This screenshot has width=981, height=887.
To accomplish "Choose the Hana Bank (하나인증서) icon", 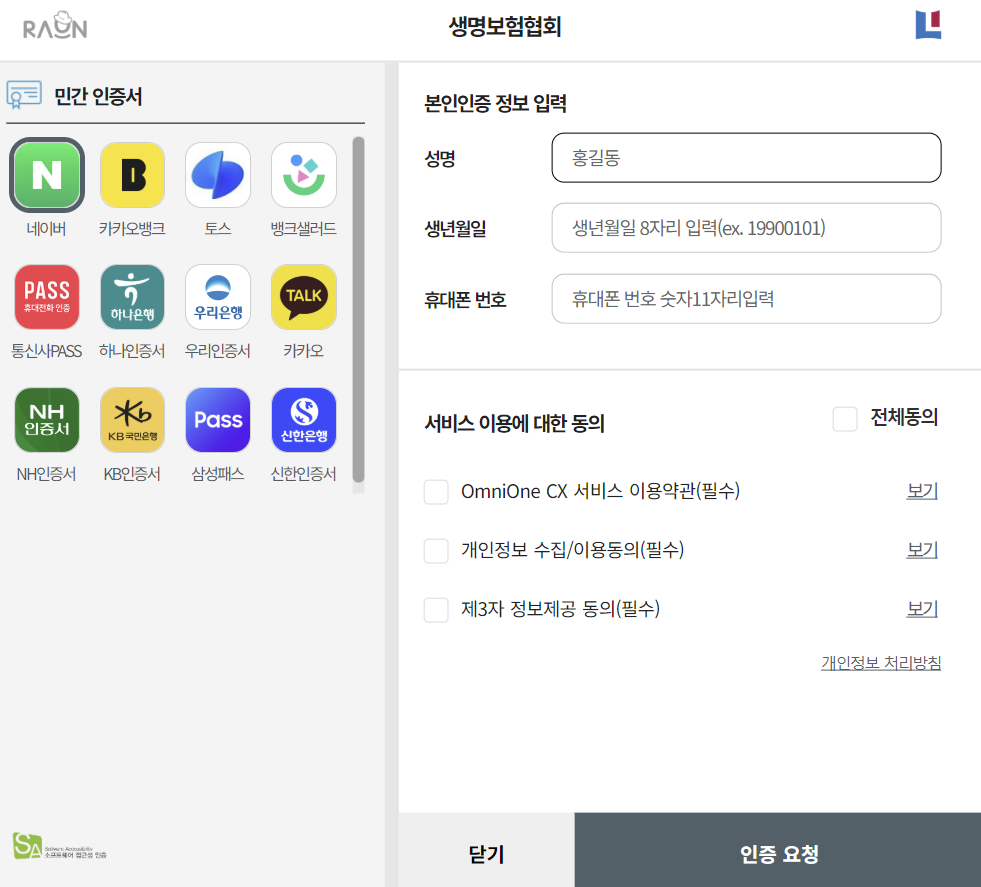I will pyautogui.click(x=132, y=297).
